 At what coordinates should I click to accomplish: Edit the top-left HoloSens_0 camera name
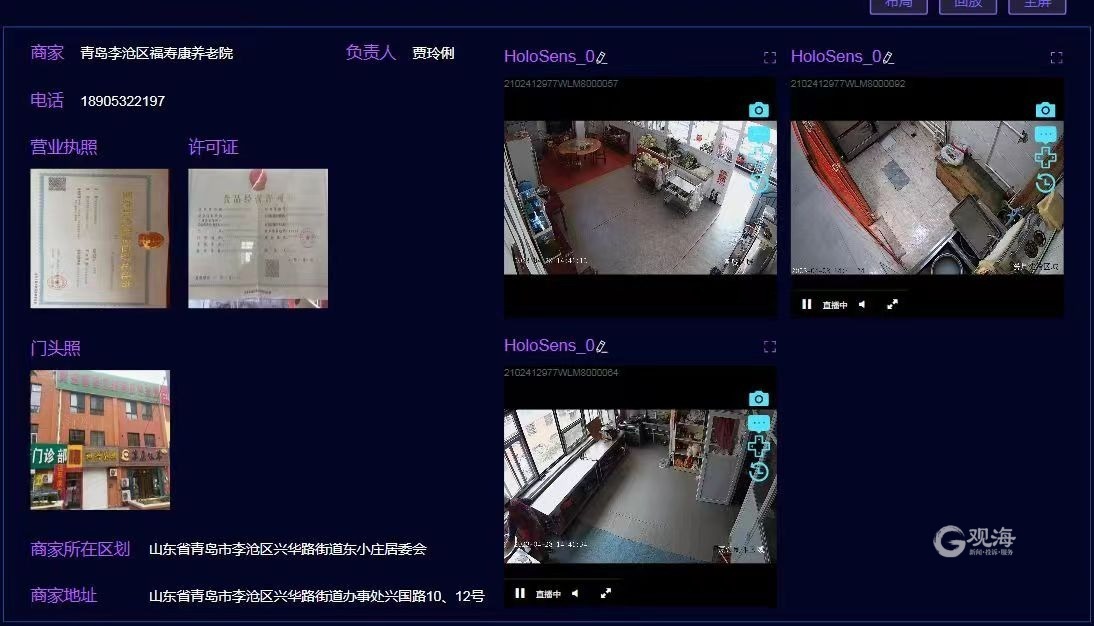point(602,58)
